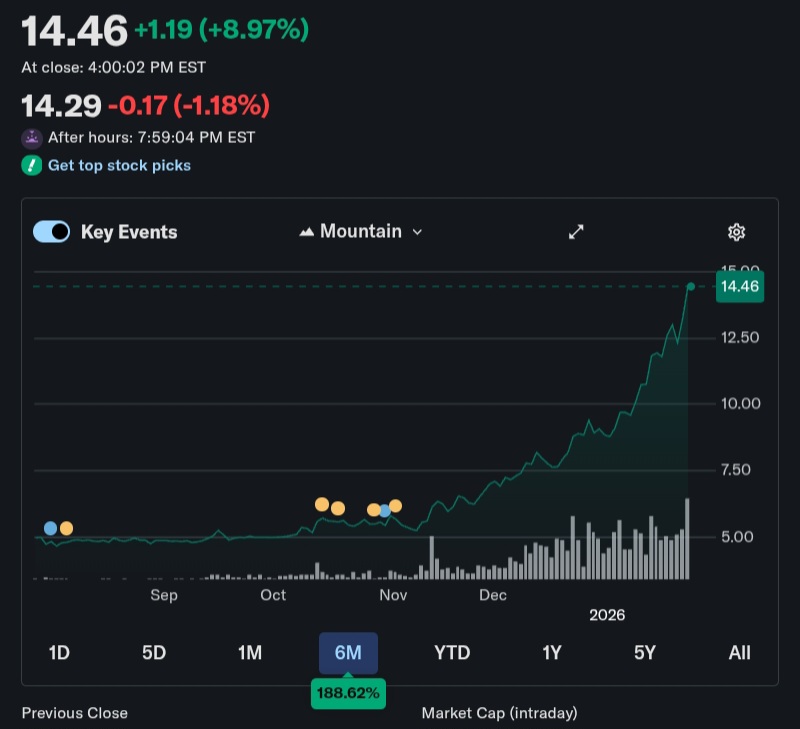
Task: Click the purple after-hours moon icon
Action: pyautogui.click(x=32, y=138)
